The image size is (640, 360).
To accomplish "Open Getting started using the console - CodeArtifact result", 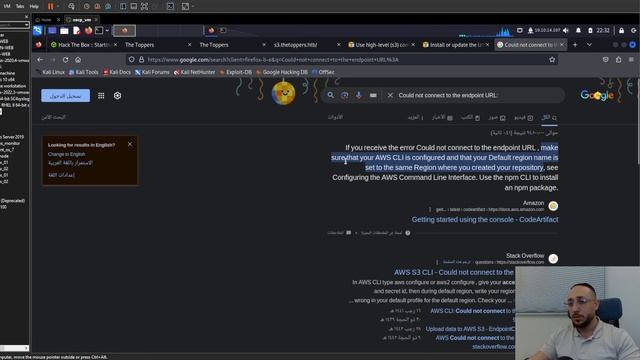I will point(484,220).
